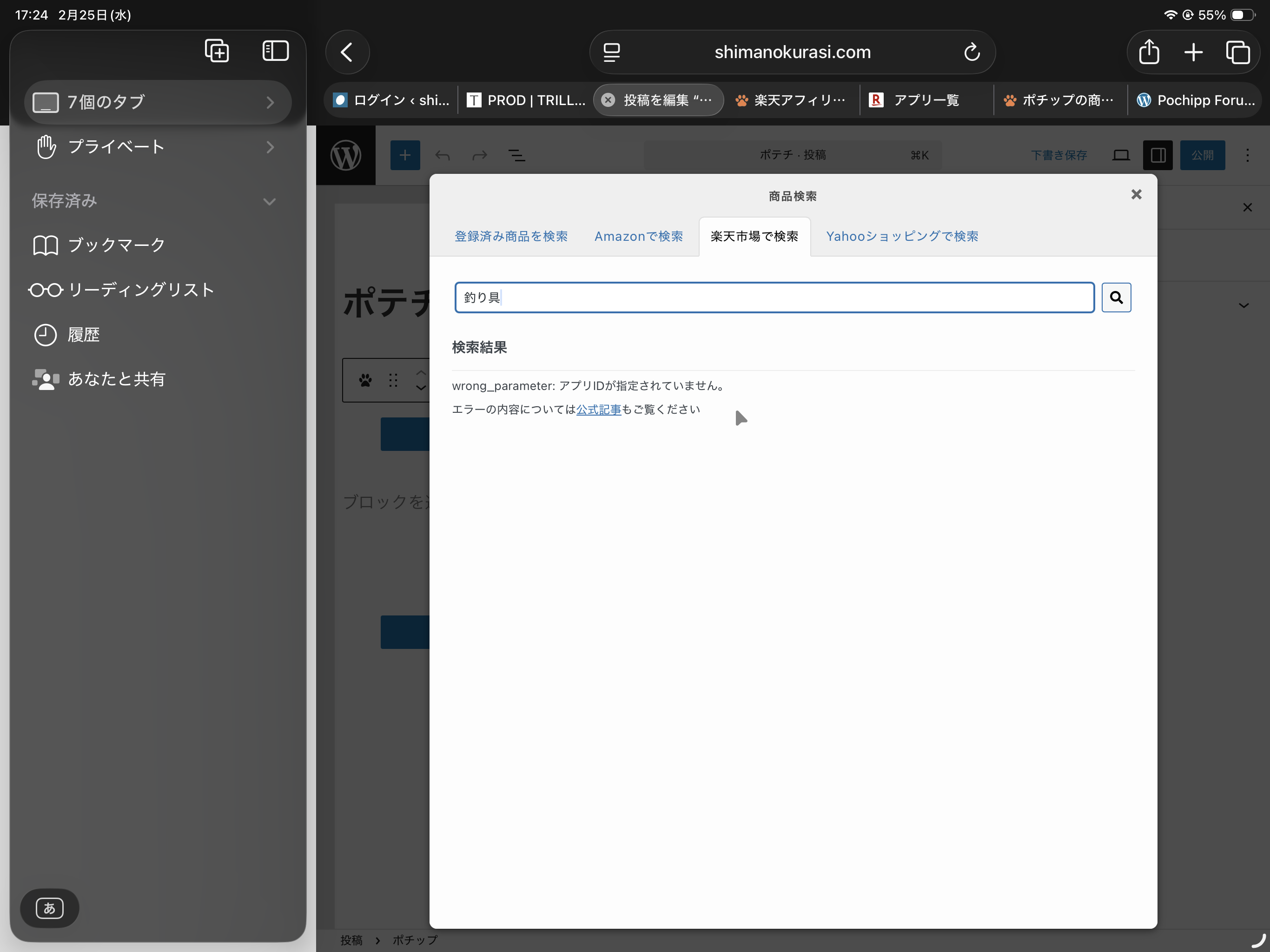The image size is (1270, 952).
Task: Hide the Safari sidebar panel
Action: click(x=275, y=51)
